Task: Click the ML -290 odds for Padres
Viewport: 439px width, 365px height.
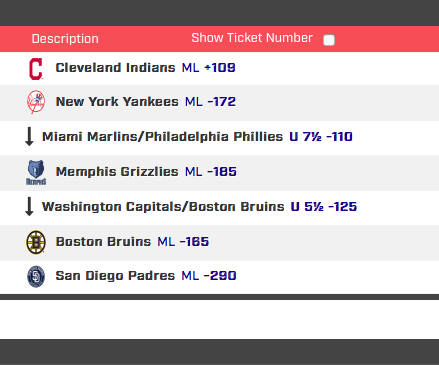Action: (x=209, y=276)
